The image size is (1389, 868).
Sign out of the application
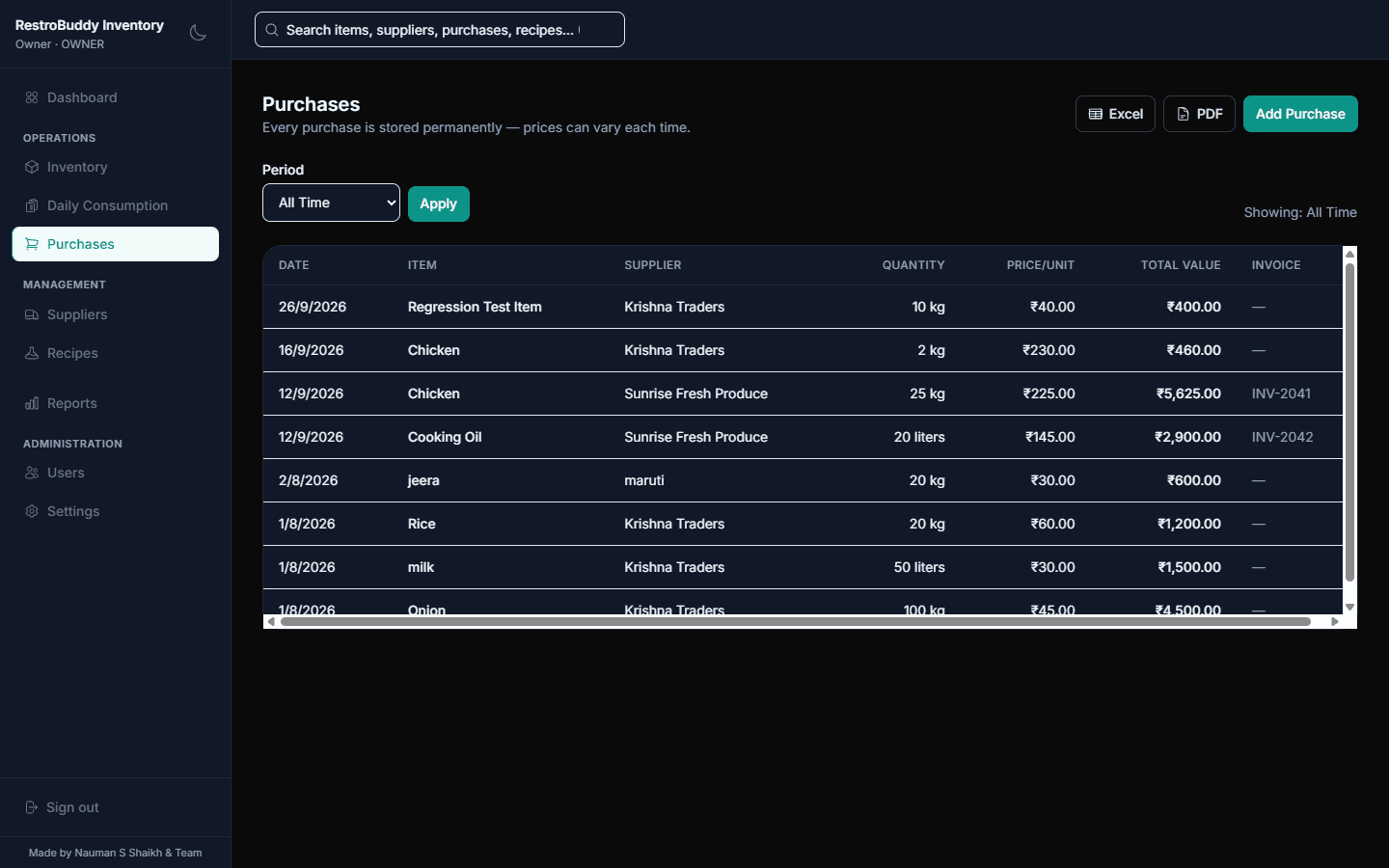pos(116,807)
